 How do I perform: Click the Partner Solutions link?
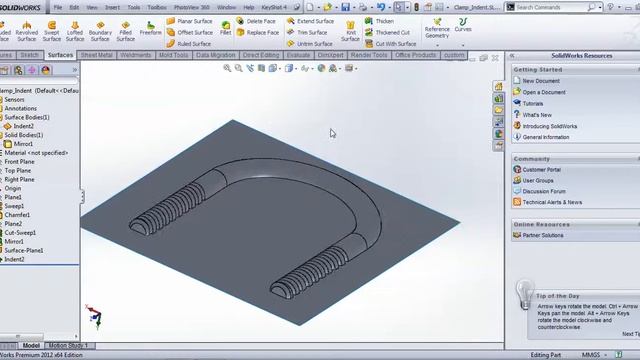coord(542,236)
